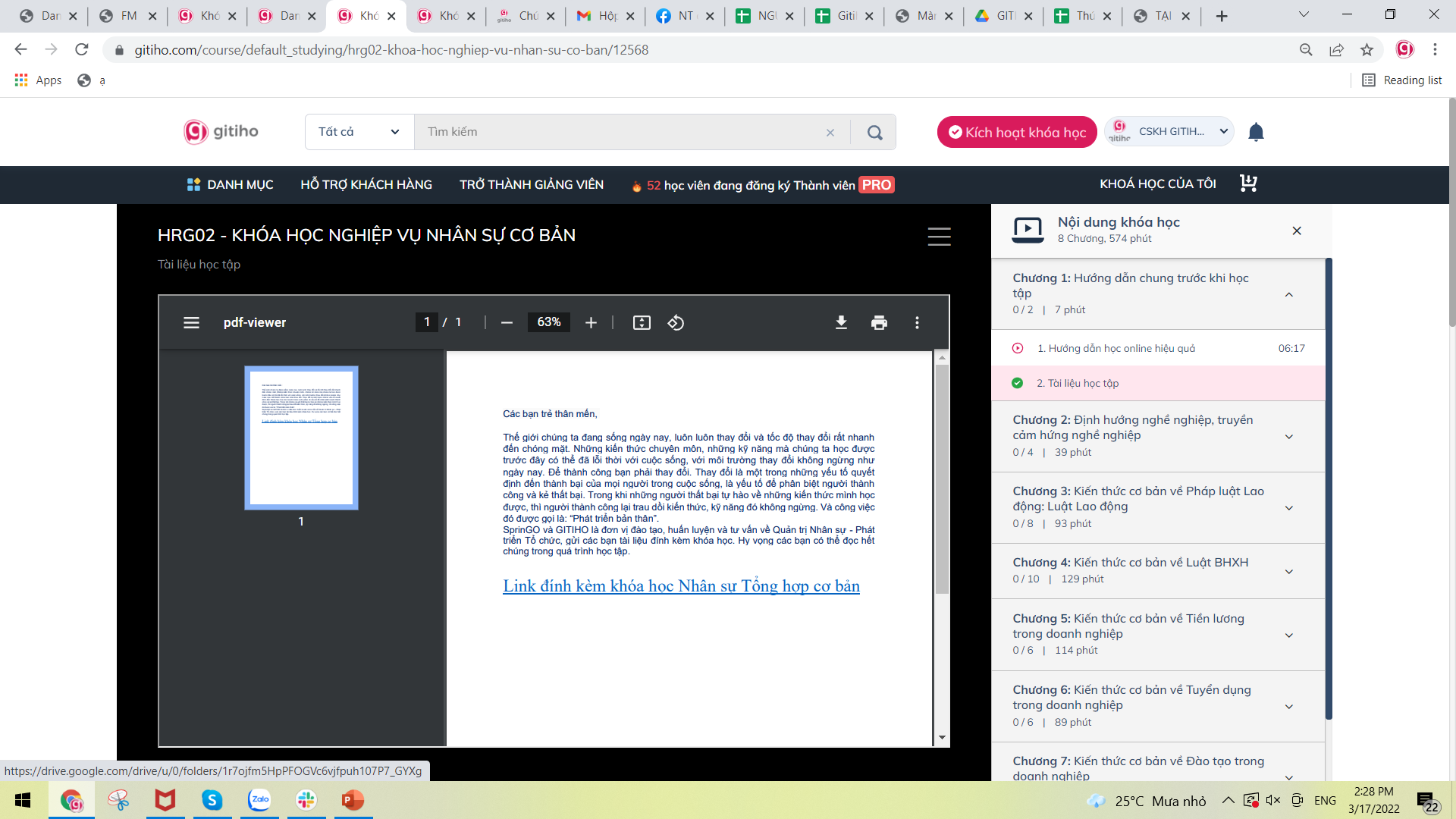1456x819 pixels.
Task: Expand Chương 5 Tiền lương chapter
Action: click(1289, 635)
